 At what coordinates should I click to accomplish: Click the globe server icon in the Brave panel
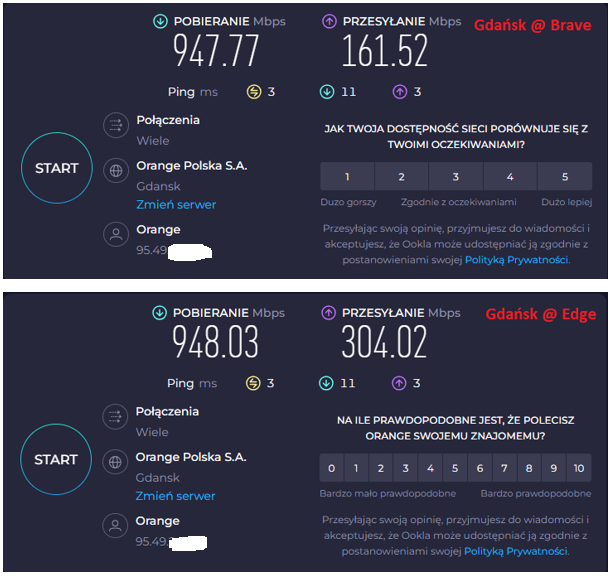[117, 170]
